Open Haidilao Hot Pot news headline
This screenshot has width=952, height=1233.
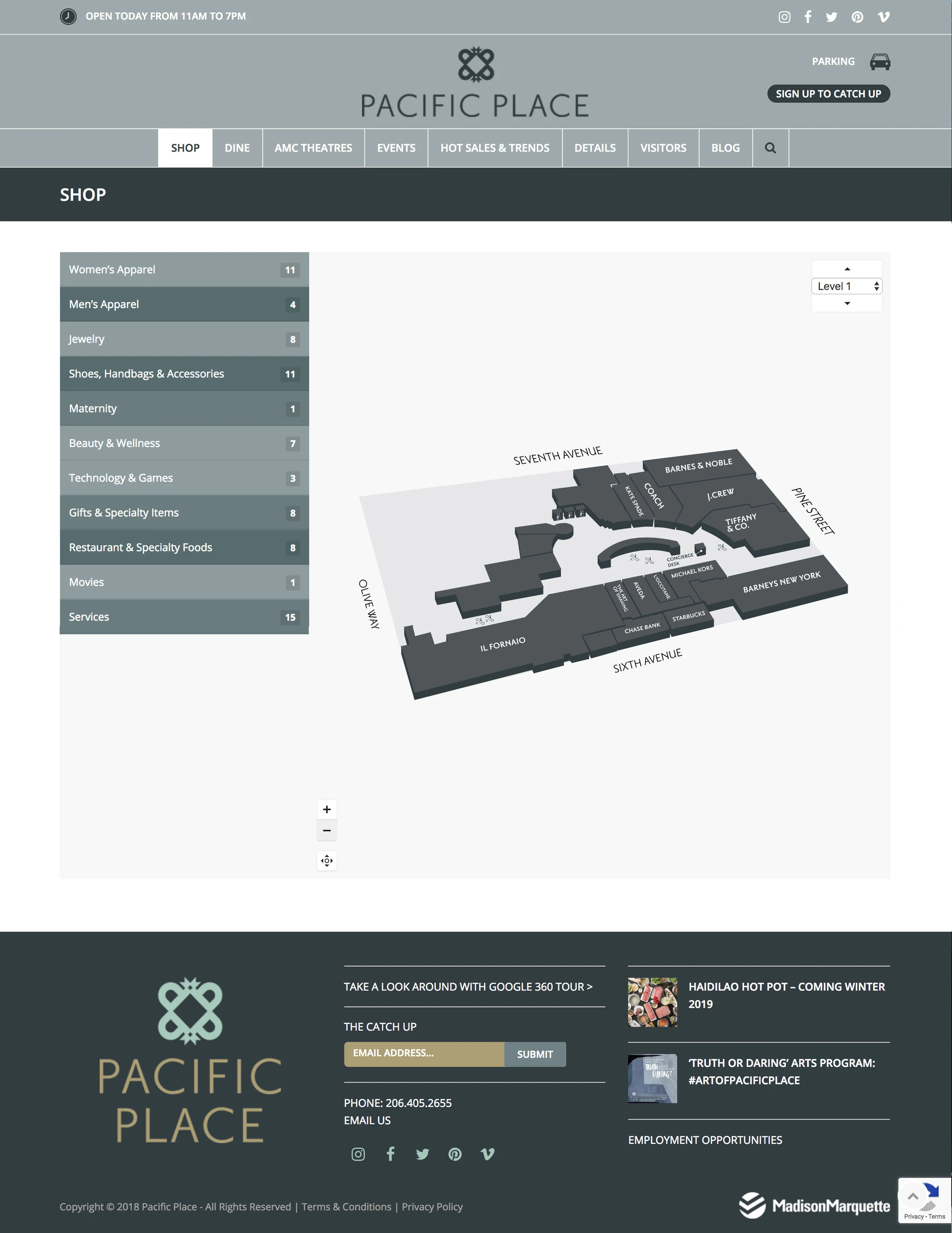coord(787,995)
